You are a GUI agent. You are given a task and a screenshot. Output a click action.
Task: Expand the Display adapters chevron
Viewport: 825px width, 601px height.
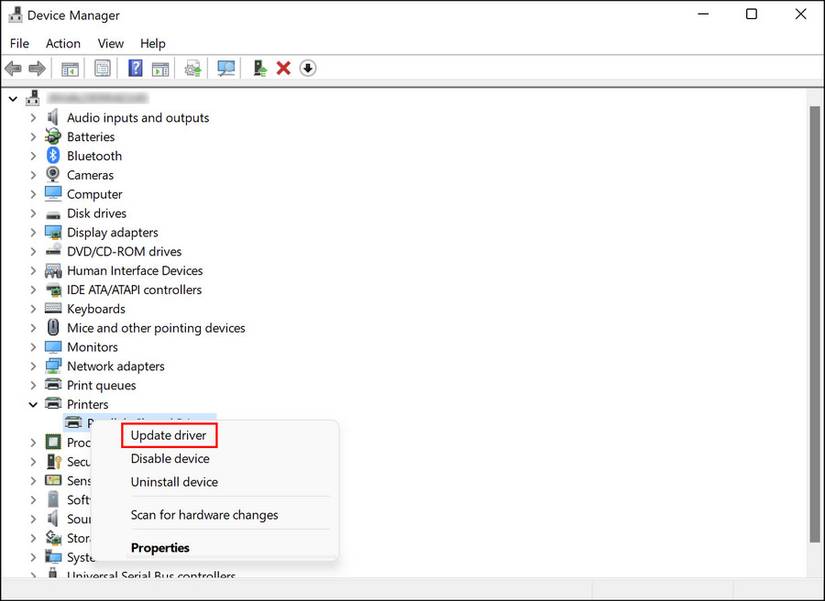coord(33,232)
